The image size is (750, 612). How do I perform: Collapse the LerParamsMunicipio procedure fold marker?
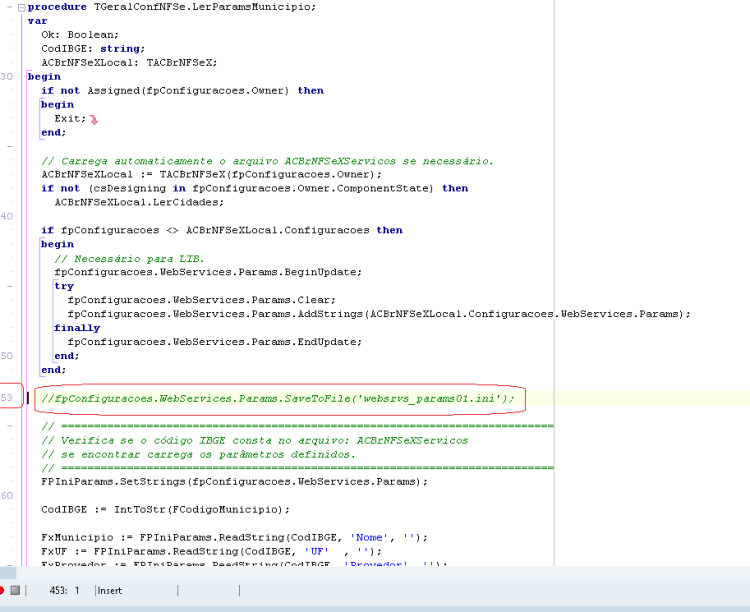pos(21,8)
